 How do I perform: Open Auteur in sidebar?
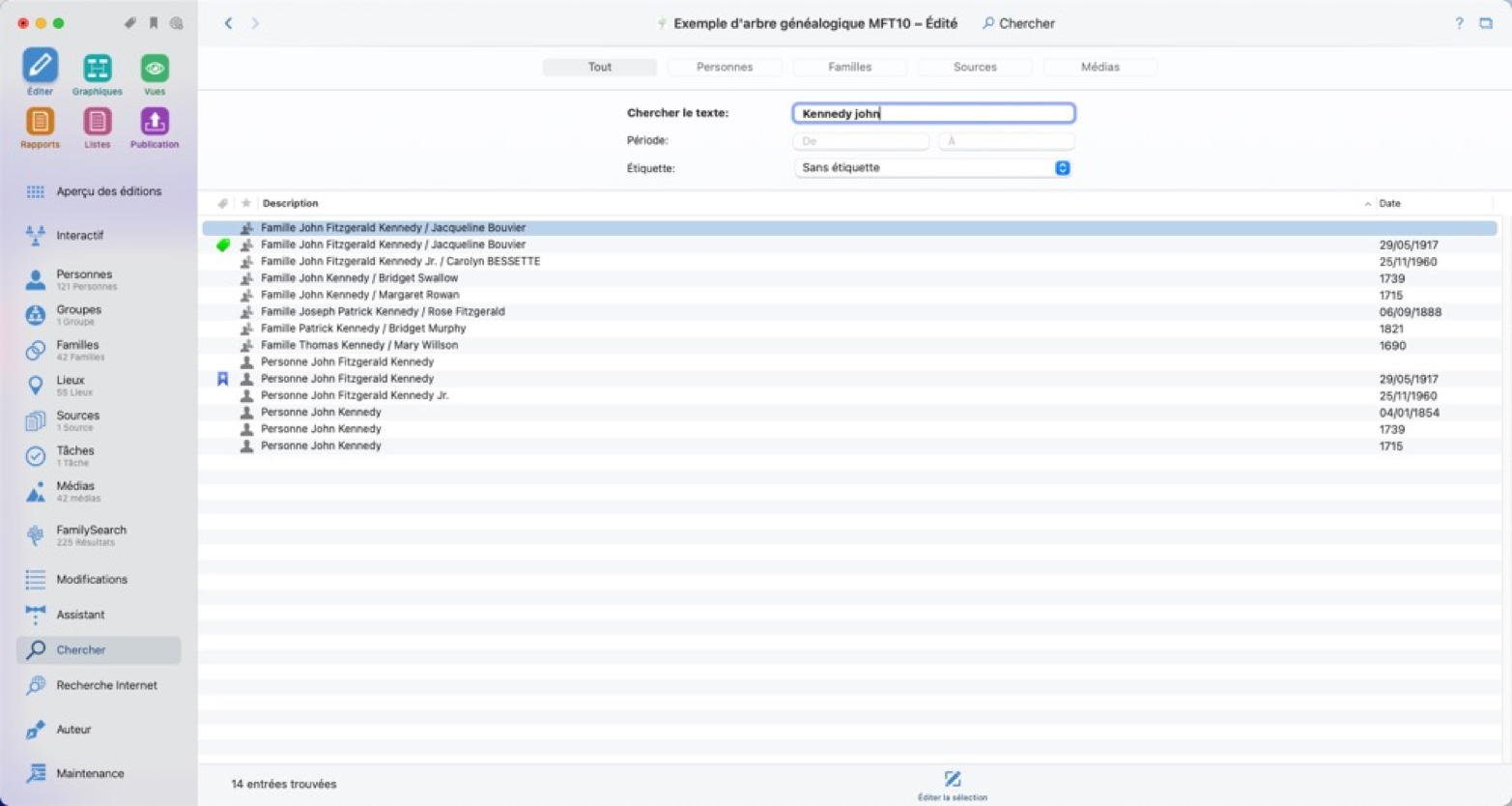99,730
